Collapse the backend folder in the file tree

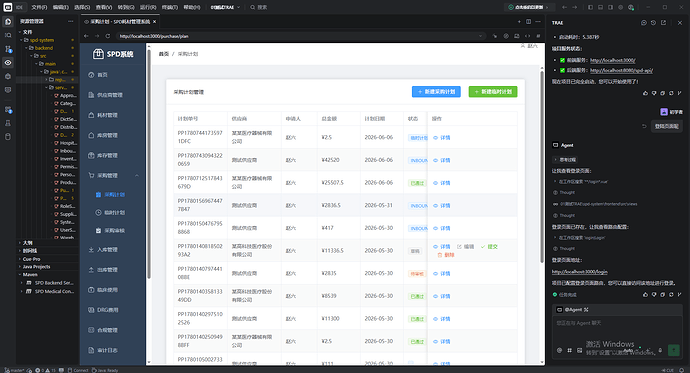(x=44, y=48)
